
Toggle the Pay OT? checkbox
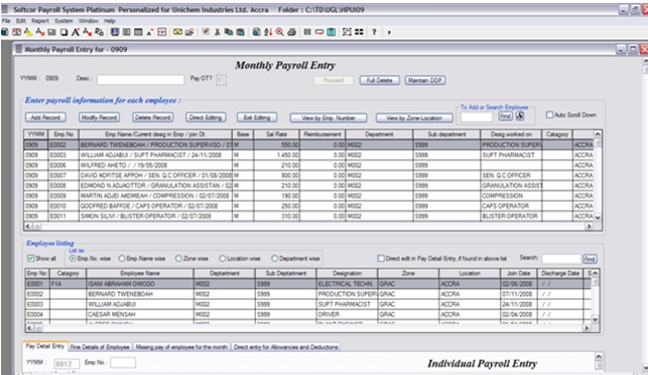[x=221, y=80]
